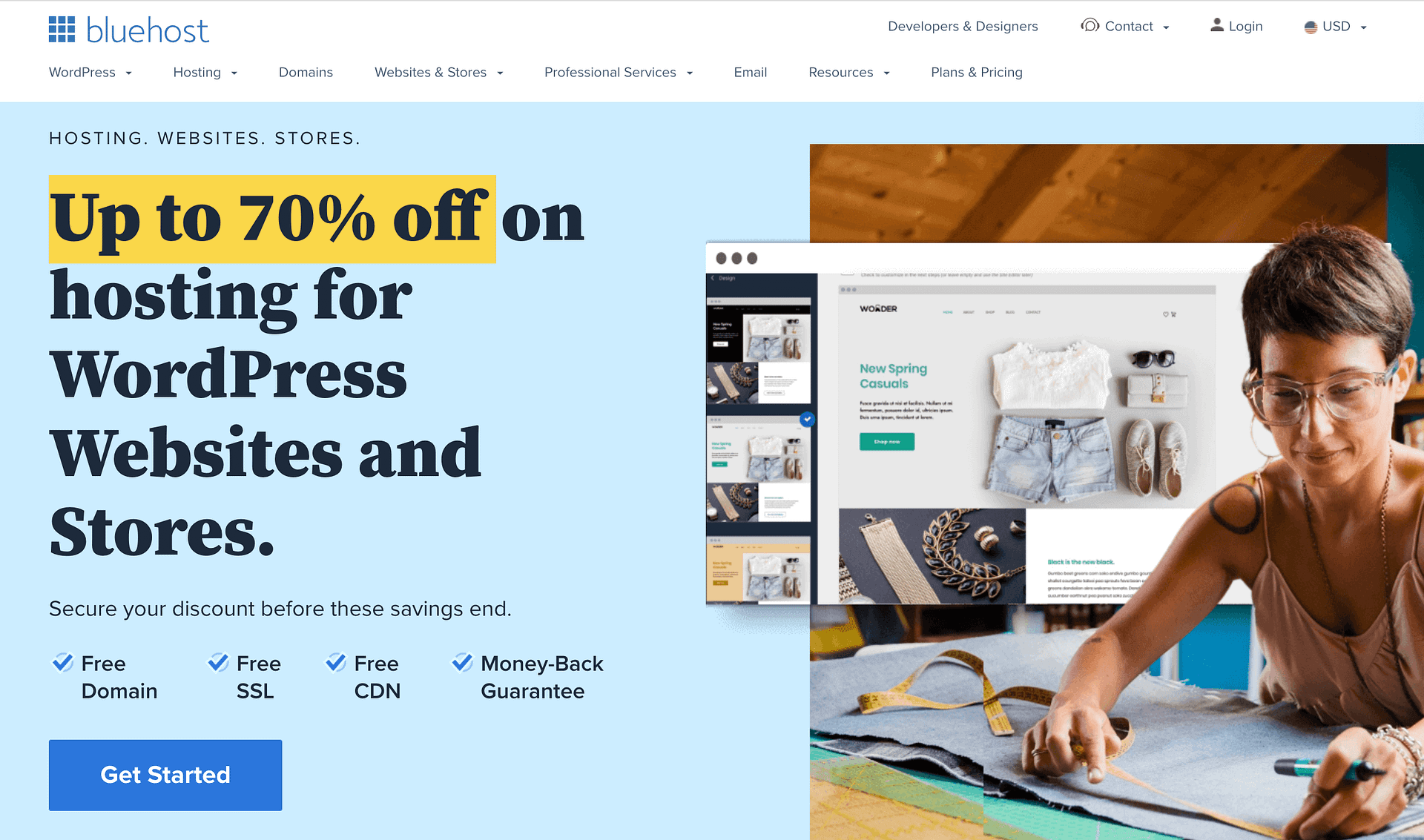Select the Email menu item
This screenshot has width=1424, height=840.
tap(750, 72)
